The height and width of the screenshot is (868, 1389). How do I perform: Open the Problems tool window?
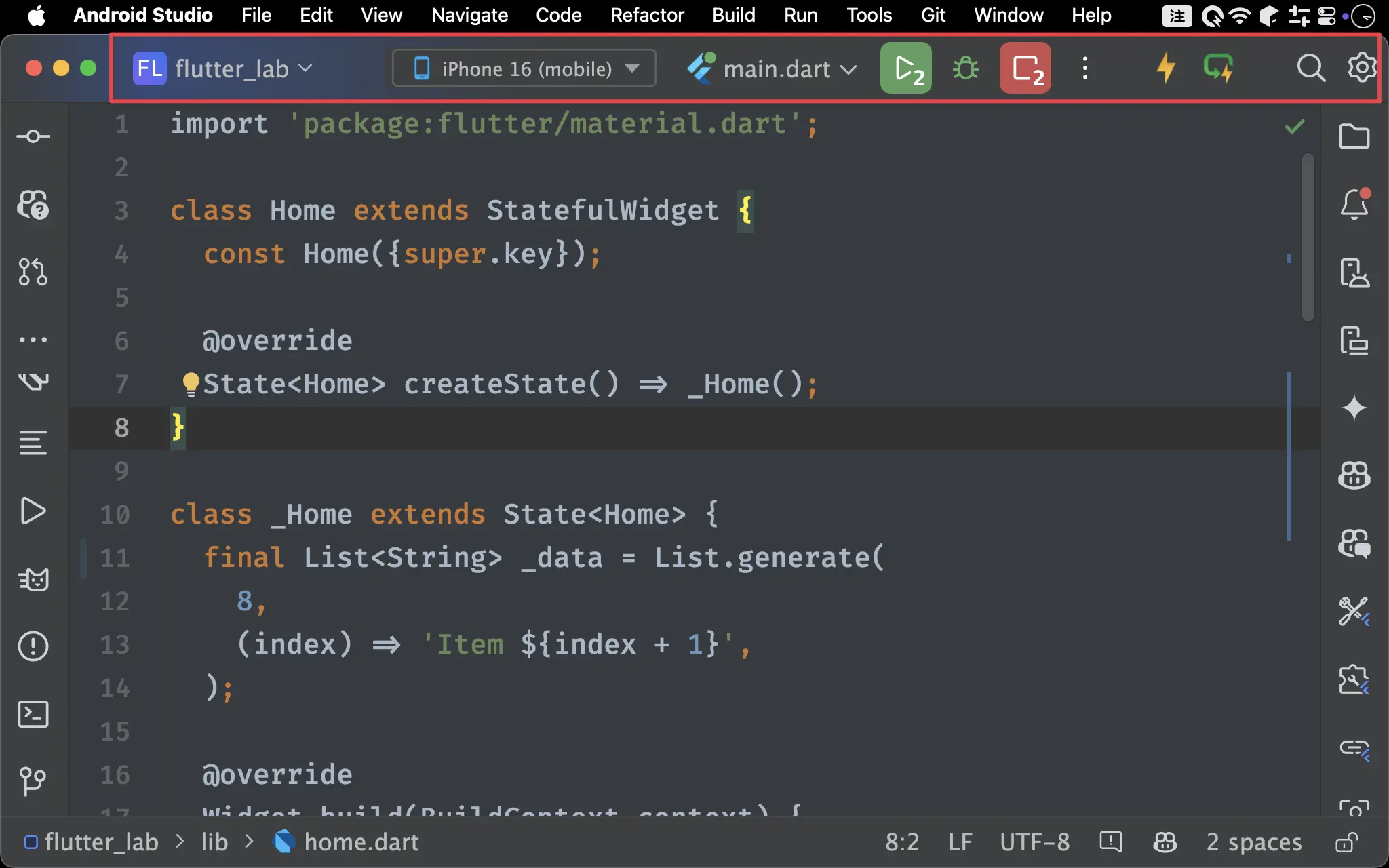coord(33,646)
